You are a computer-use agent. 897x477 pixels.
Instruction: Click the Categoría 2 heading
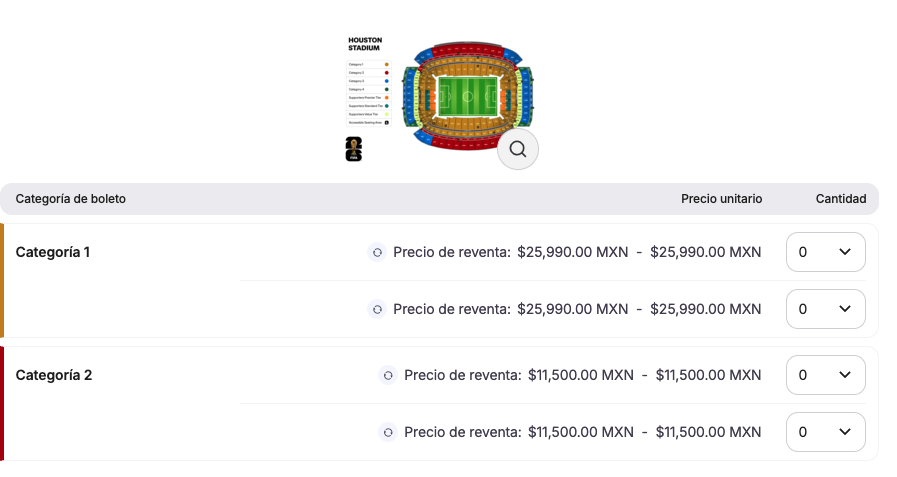tap(54, 375)
